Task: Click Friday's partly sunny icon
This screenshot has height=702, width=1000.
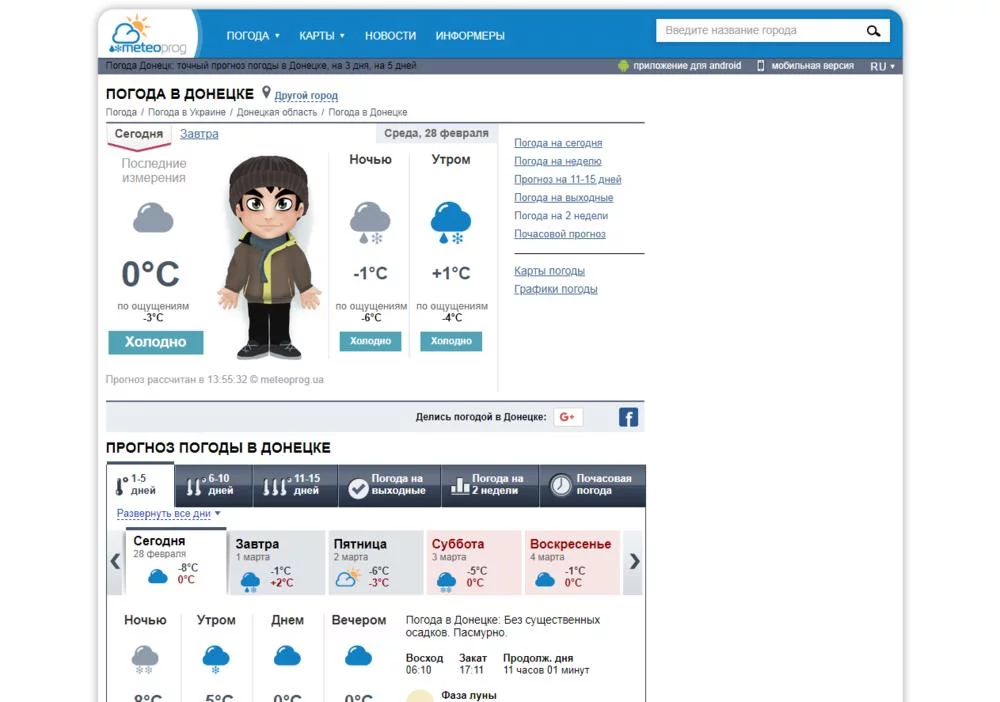Action: [348, 578]
